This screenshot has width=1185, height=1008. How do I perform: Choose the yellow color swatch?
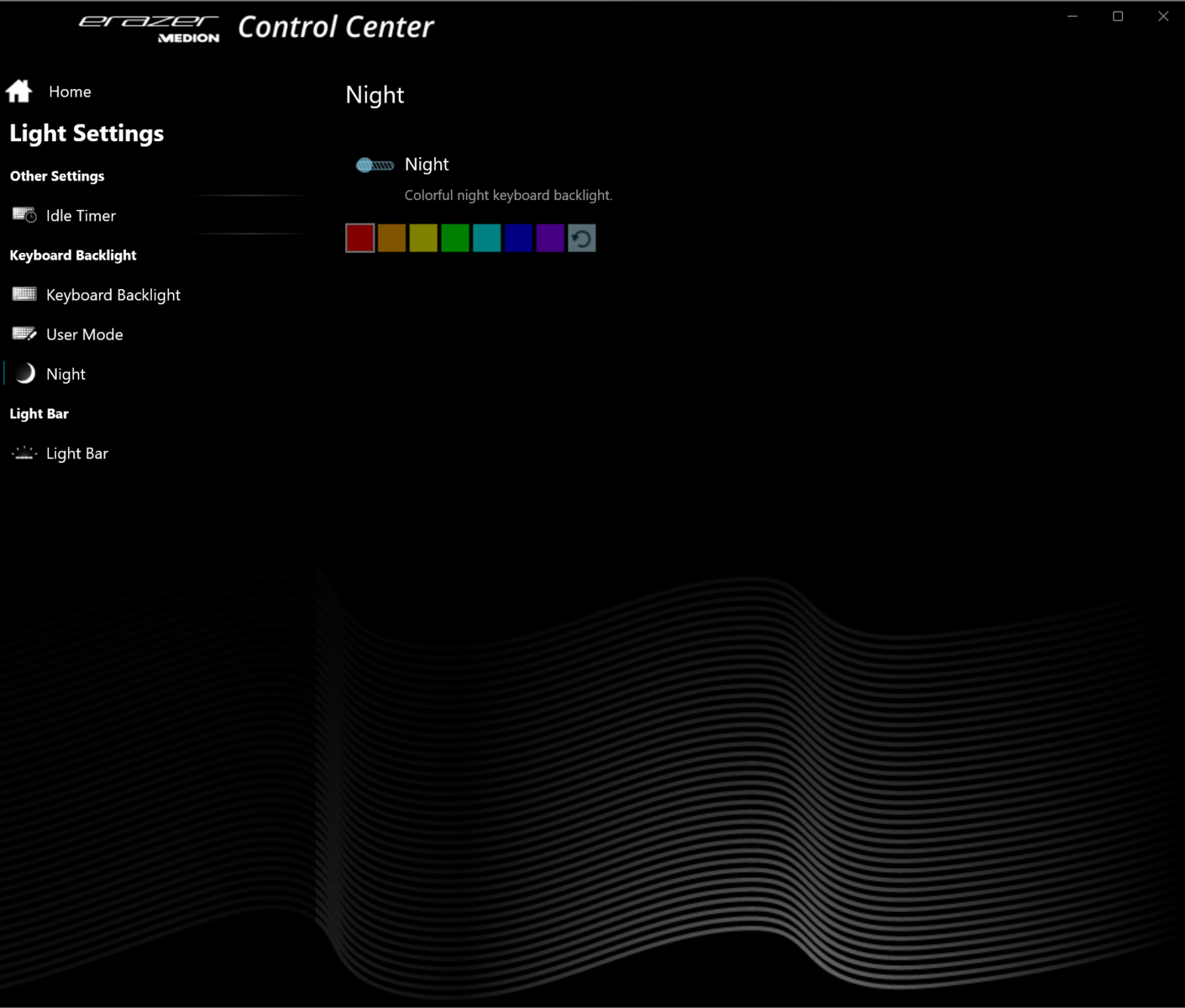click(x=423, y=239)
